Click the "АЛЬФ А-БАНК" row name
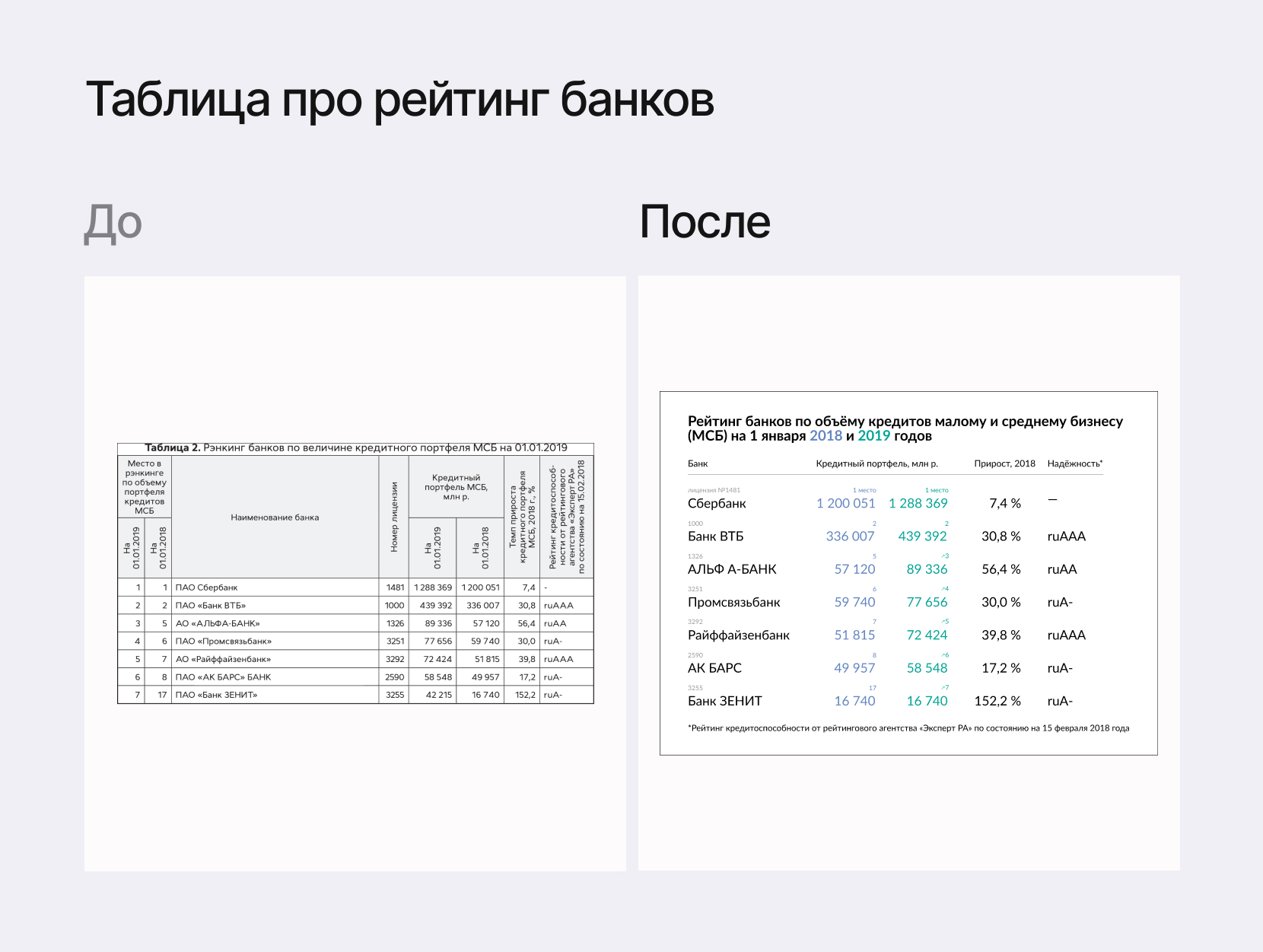1263x952 pixels. tap(732, 568)
